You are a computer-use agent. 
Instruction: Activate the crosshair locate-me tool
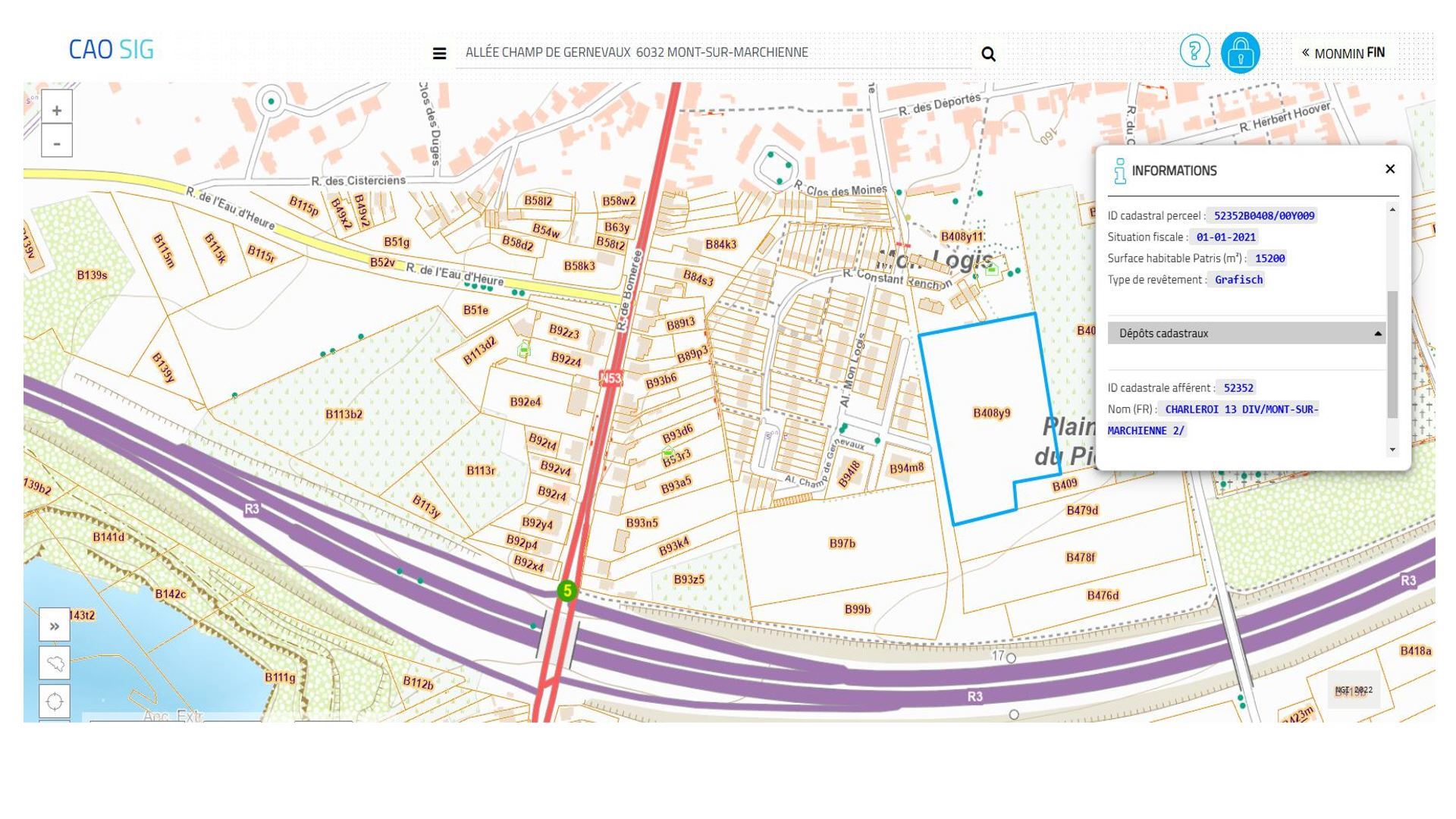pyautogui.click(x=55, y=701)
